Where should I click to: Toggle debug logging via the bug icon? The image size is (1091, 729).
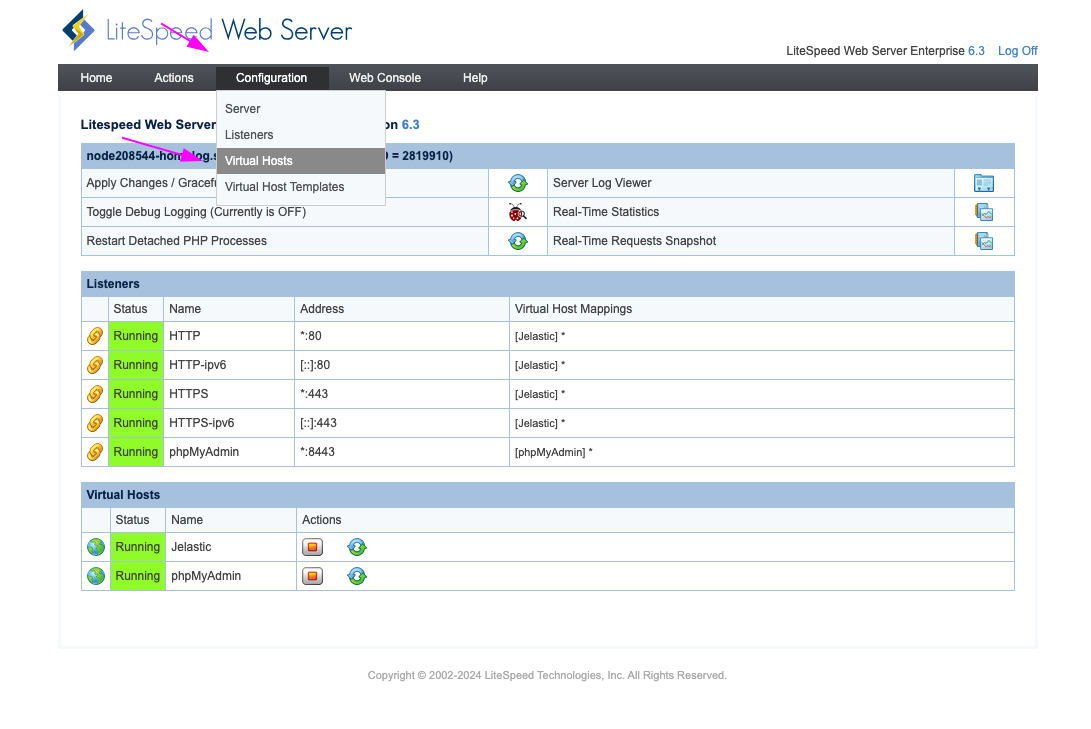click(x=517, y=212)
